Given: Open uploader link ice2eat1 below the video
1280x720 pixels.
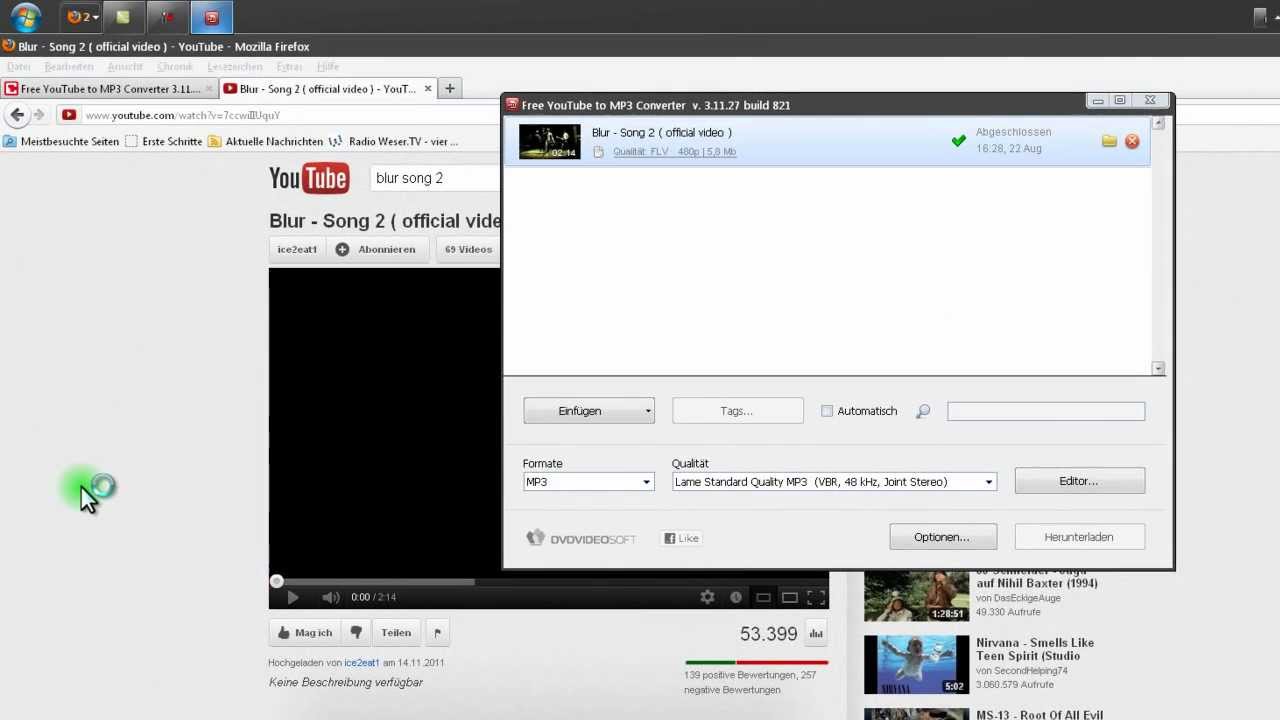Looking at the screenshot, I should [x=361, y=662].
